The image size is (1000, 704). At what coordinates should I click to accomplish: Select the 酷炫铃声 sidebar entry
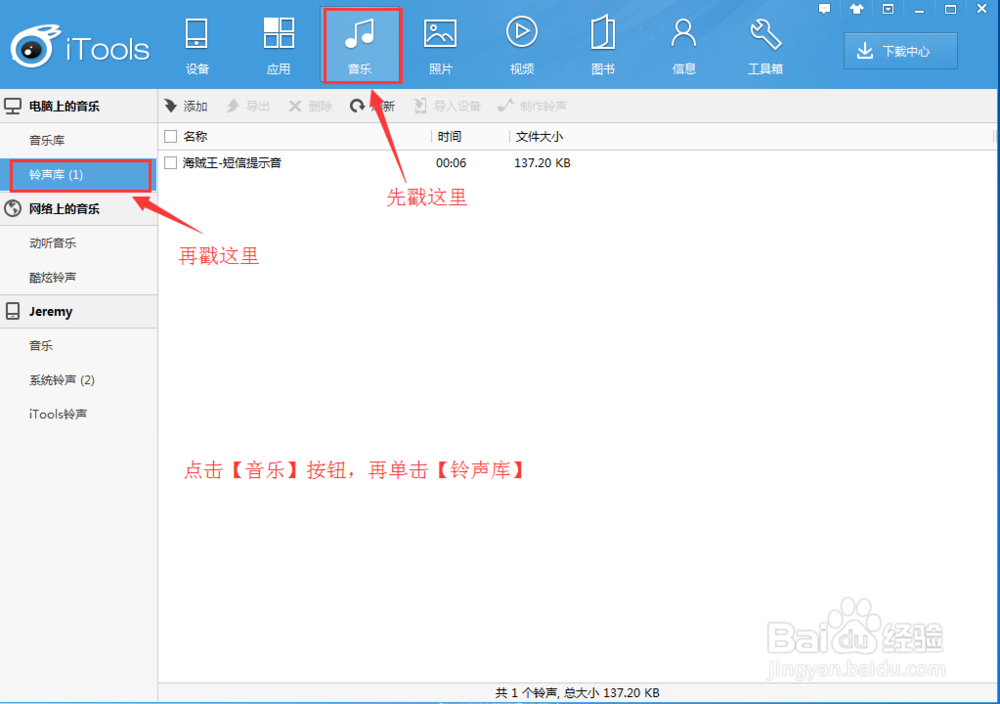(x=52, y=277)
